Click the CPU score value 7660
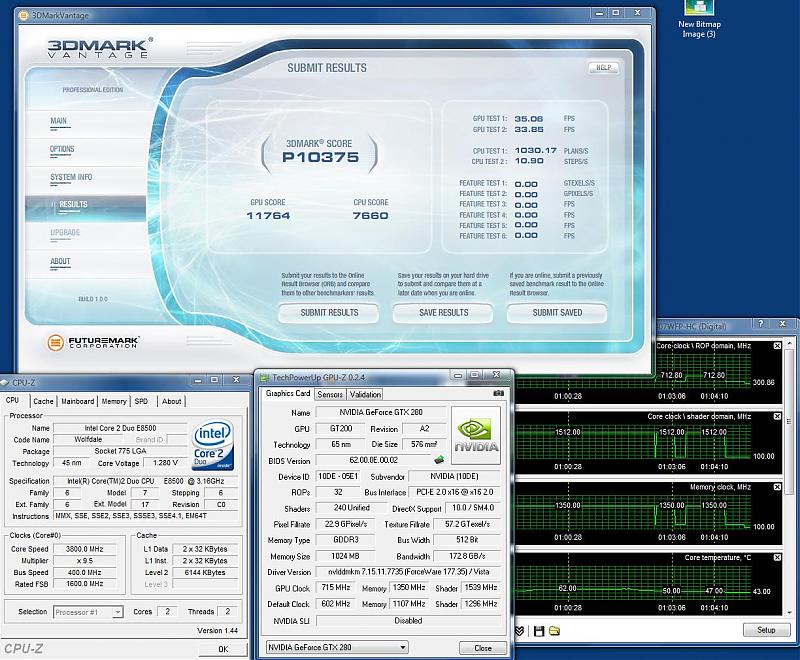 pos(370,216)
